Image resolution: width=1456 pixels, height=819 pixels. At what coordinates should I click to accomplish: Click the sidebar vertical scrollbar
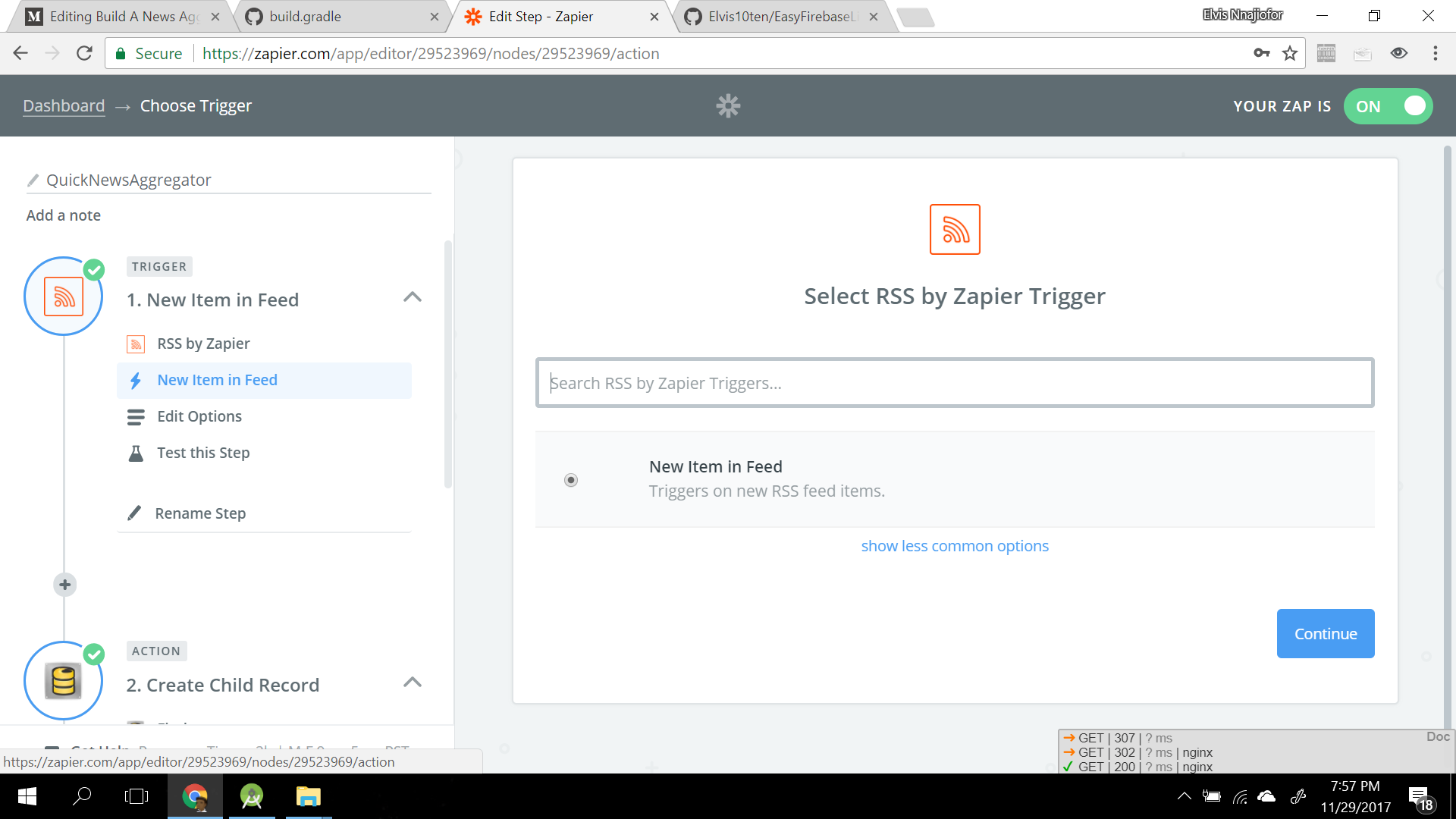click(448, 364)
